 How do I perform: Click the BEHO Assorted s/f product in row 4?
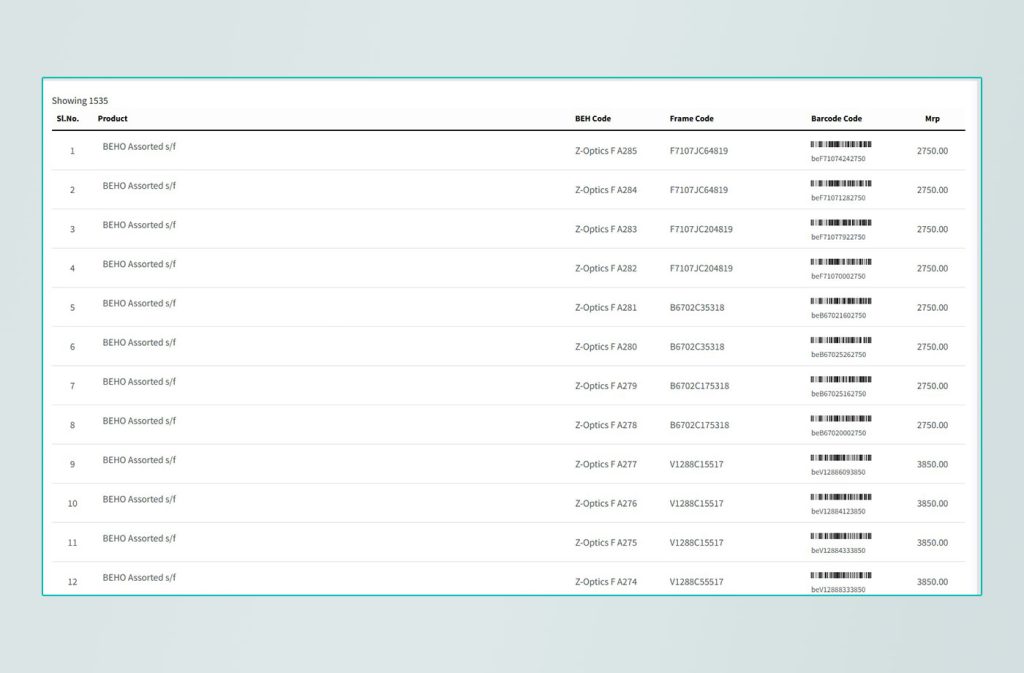[x=139, y=264]
